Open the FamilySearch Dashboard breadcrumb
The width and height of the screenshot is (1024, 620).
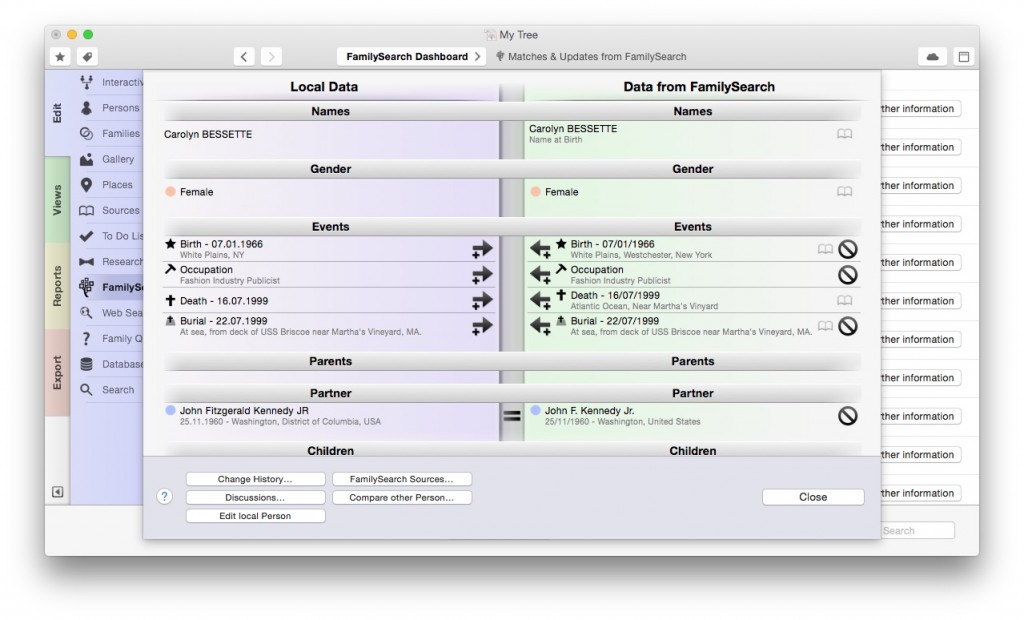(411, 57)
